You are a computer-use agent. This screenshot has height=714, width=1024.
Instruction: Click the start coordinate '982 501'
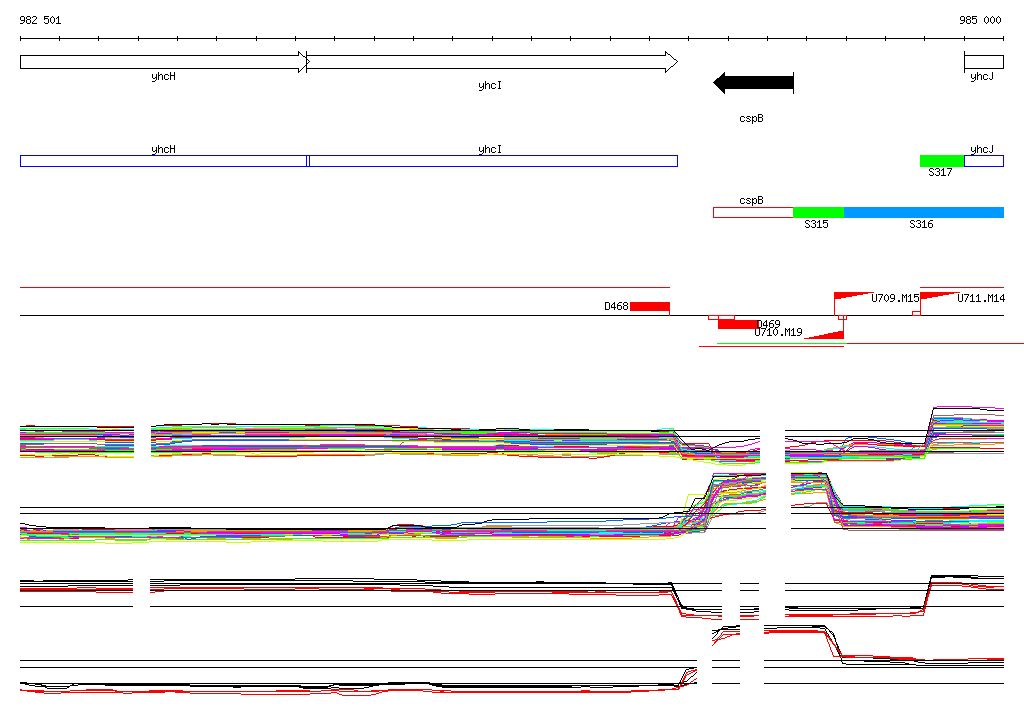[x=40, y=20]
